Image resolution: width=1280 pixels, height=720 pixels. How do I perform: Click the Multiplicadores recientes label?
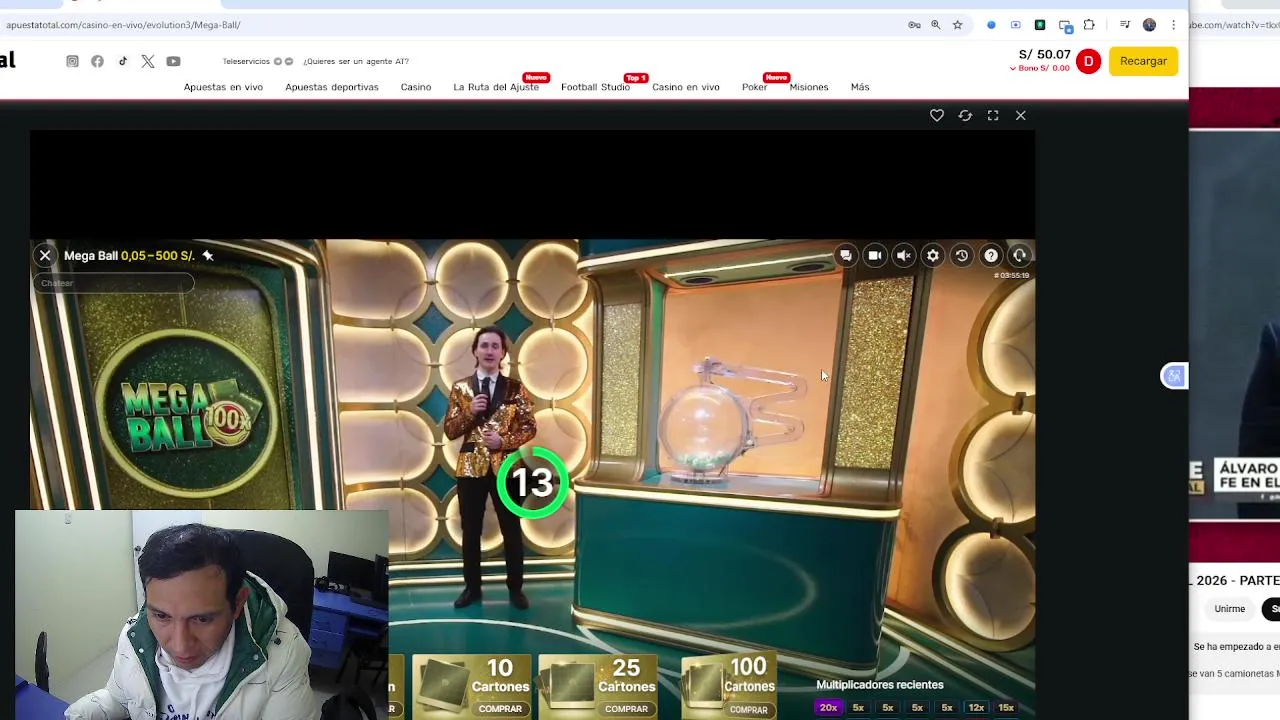880,685
